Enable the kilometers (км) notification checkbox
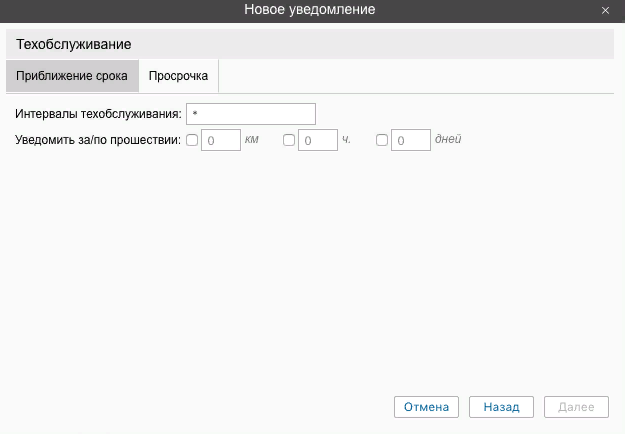The width and height of the screenshot is (625, 434). point(192,141)
